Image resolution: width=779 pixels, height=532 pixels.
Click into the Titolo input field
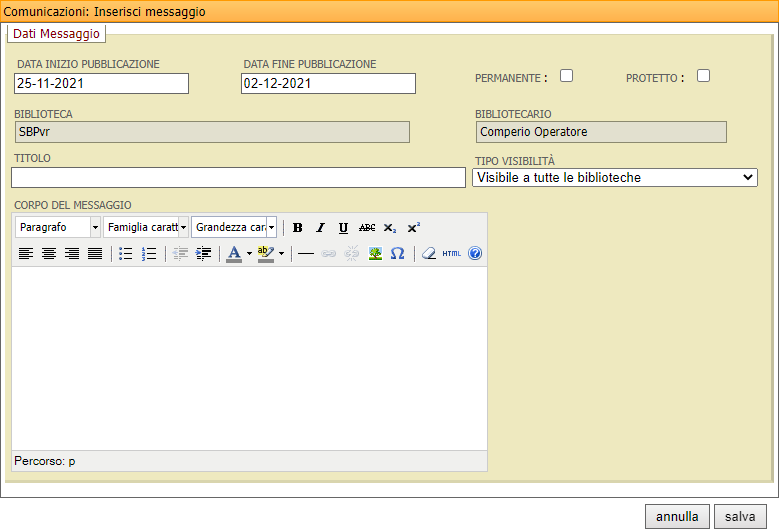[224, 177]
